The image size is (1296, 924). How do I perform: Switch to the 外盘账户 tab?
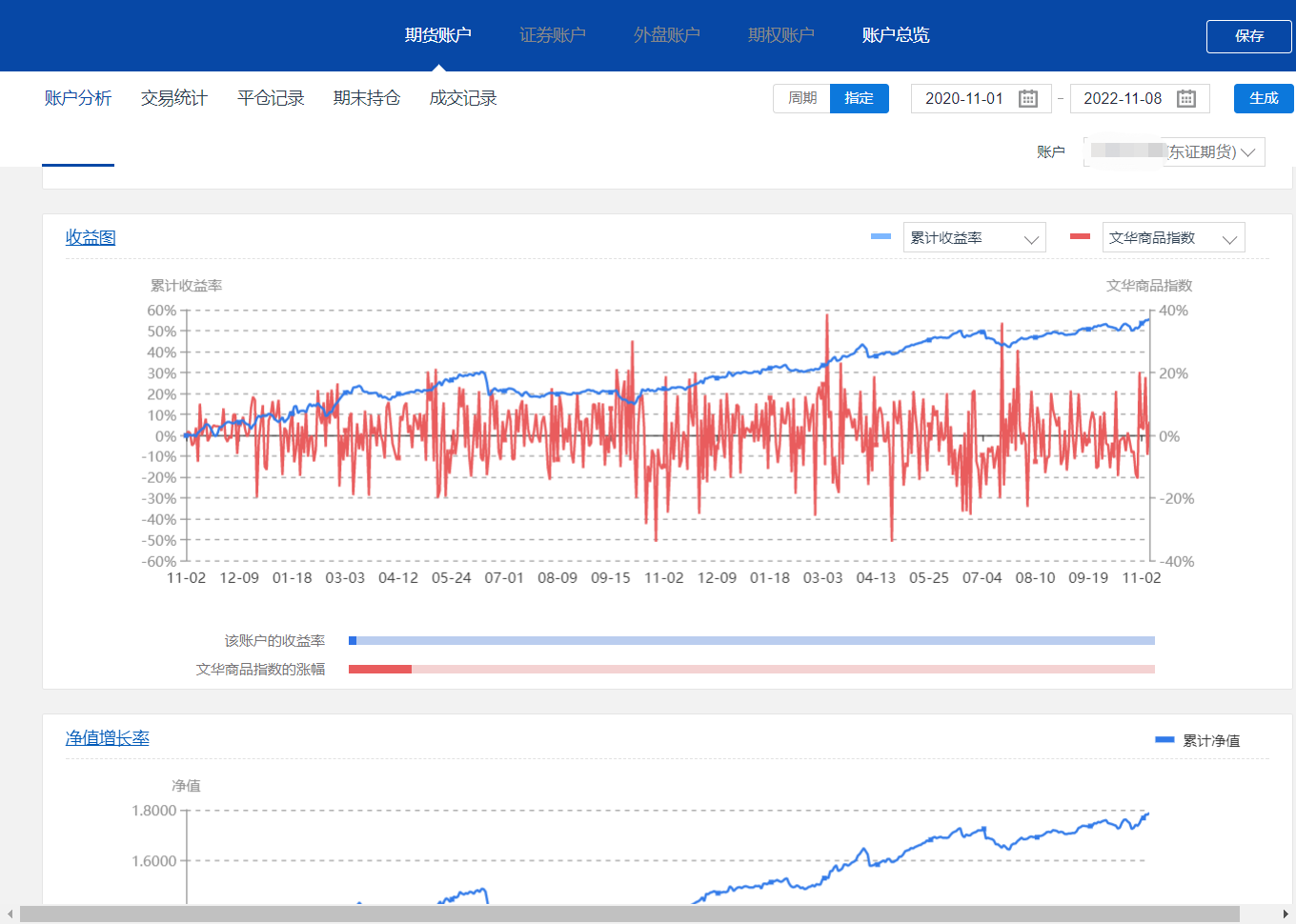click(666, 35)
